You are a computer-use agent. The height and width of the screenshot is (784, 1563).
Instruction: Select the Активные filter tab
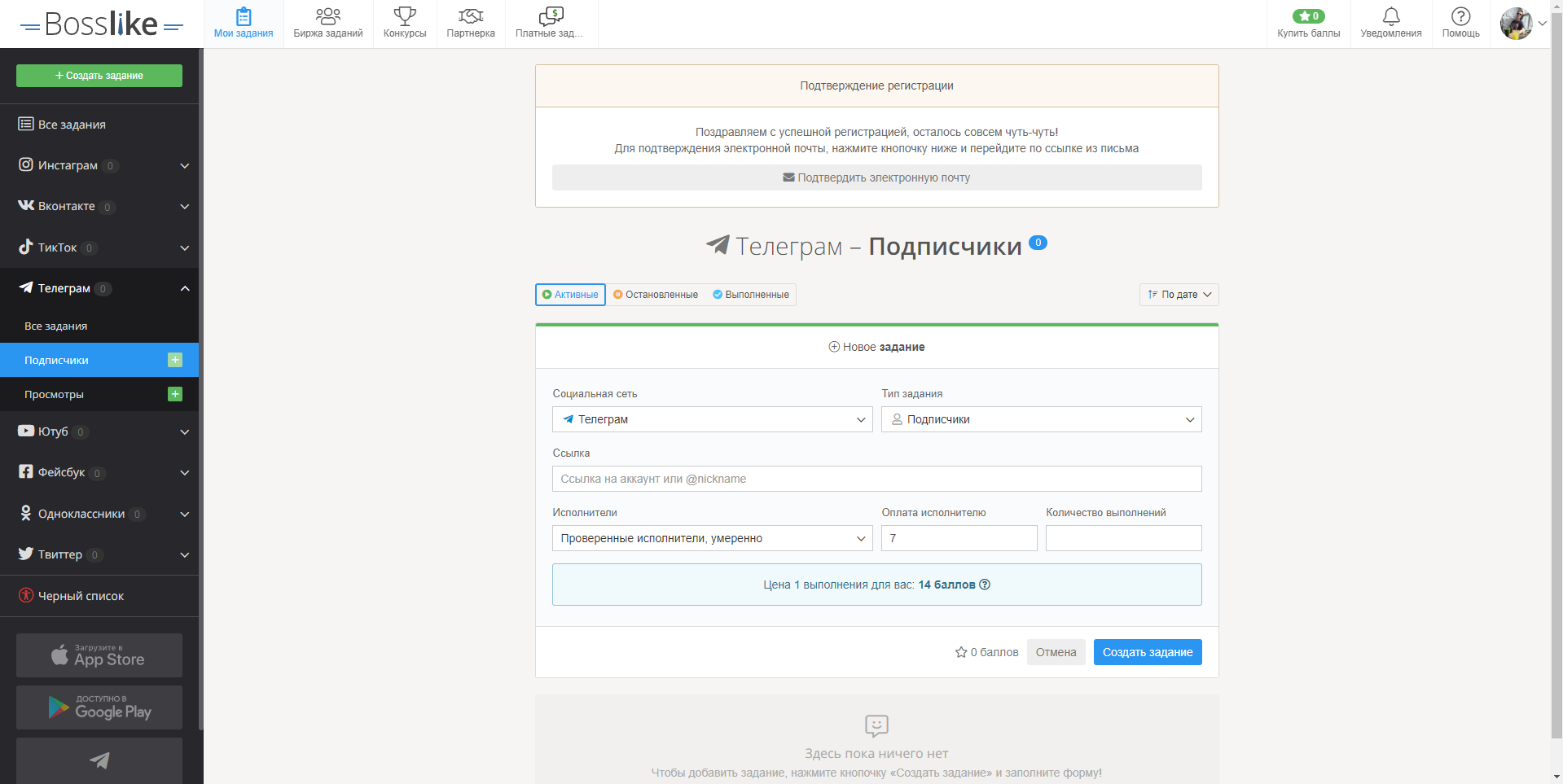570,295
